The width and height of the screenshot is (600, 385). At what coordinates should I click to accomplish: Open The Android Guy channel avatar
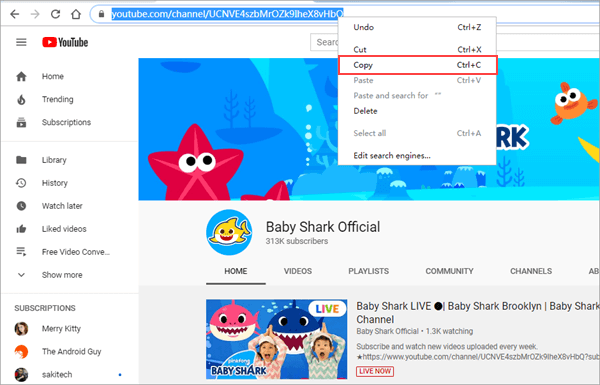21,352
